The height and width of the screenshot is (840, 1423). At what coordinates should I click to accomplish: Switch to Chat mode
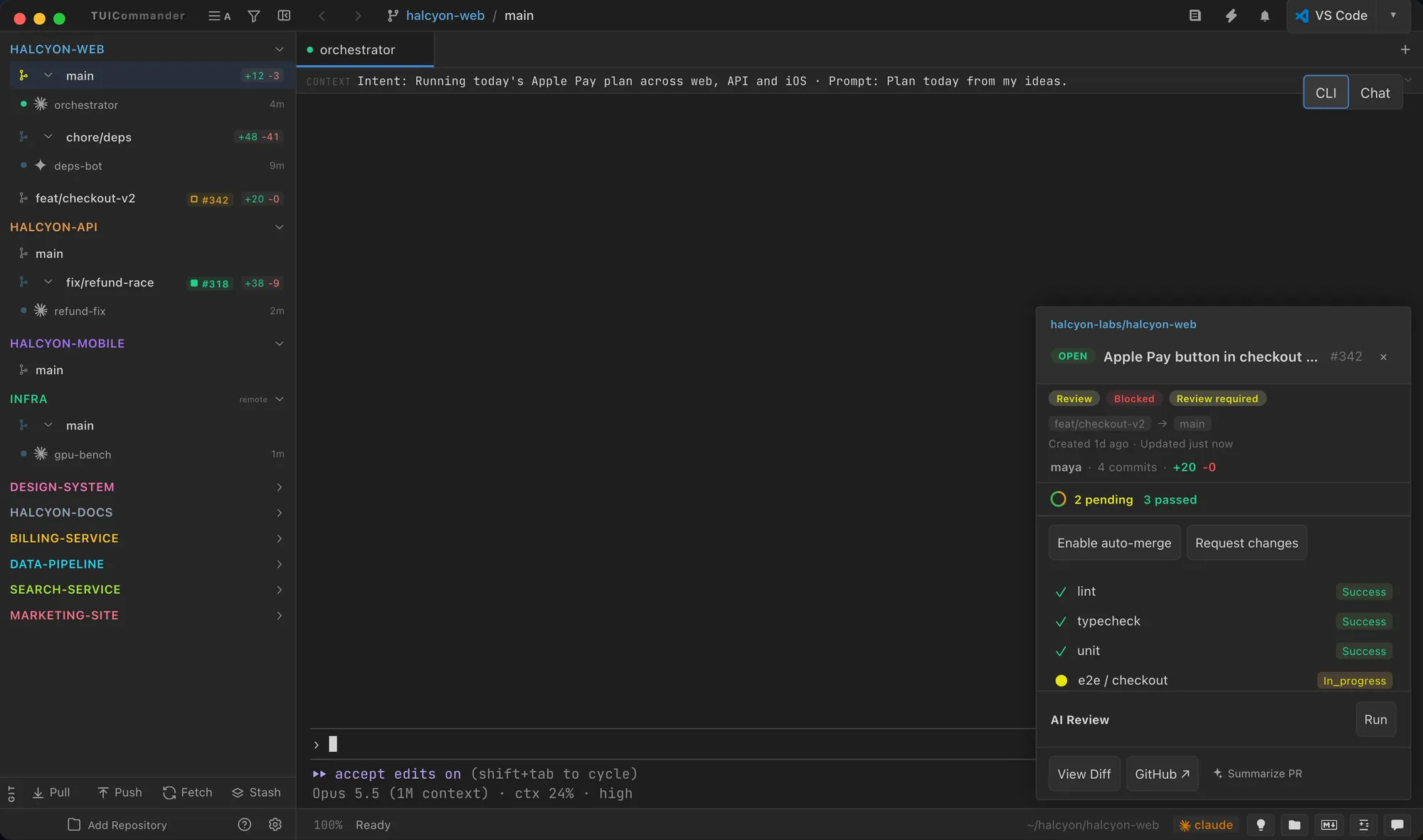(x=1375, y=92)
